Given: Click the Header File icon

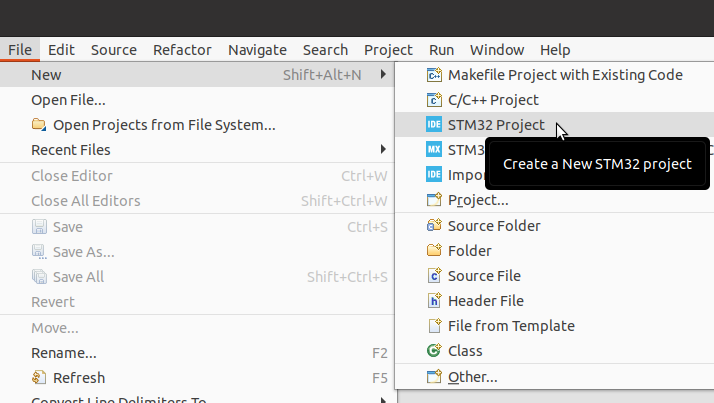Looking at the screenshot, I should (x=434, y=301).
